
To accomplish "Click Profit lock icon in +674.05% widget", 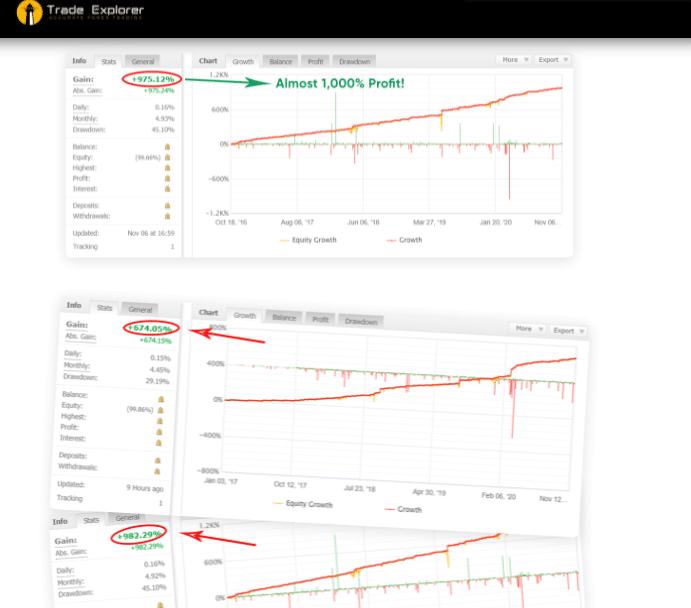I will click(160, 432).
